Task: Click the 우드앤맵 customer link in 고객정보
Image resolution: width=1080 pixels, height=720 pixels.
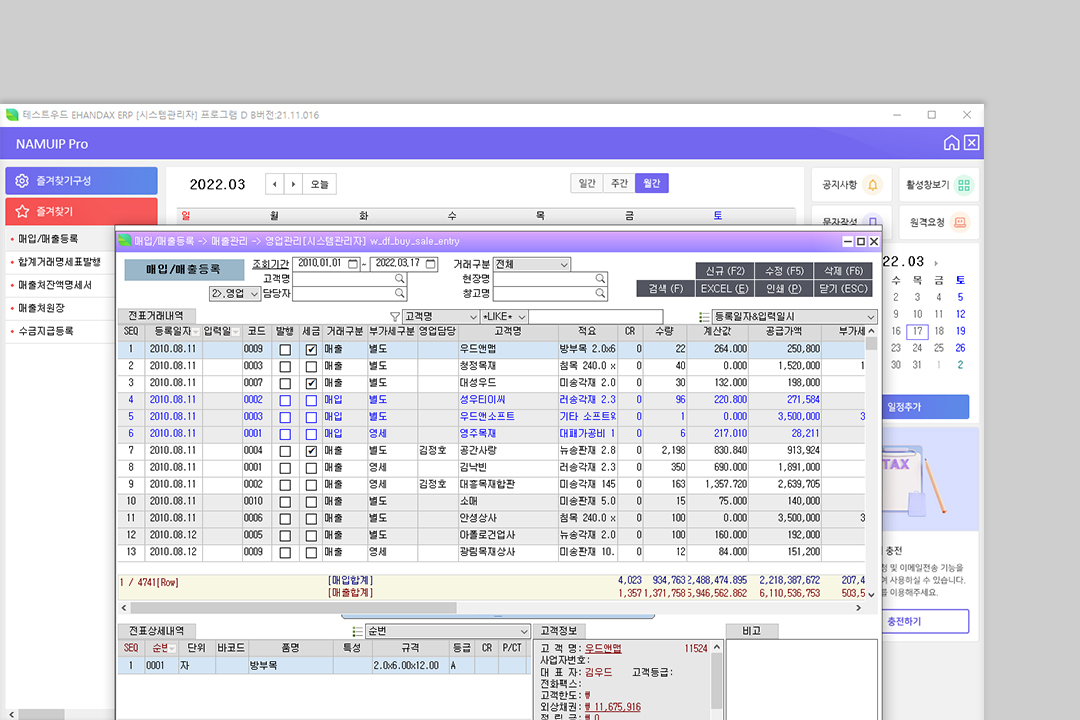Action: [603, 648]
